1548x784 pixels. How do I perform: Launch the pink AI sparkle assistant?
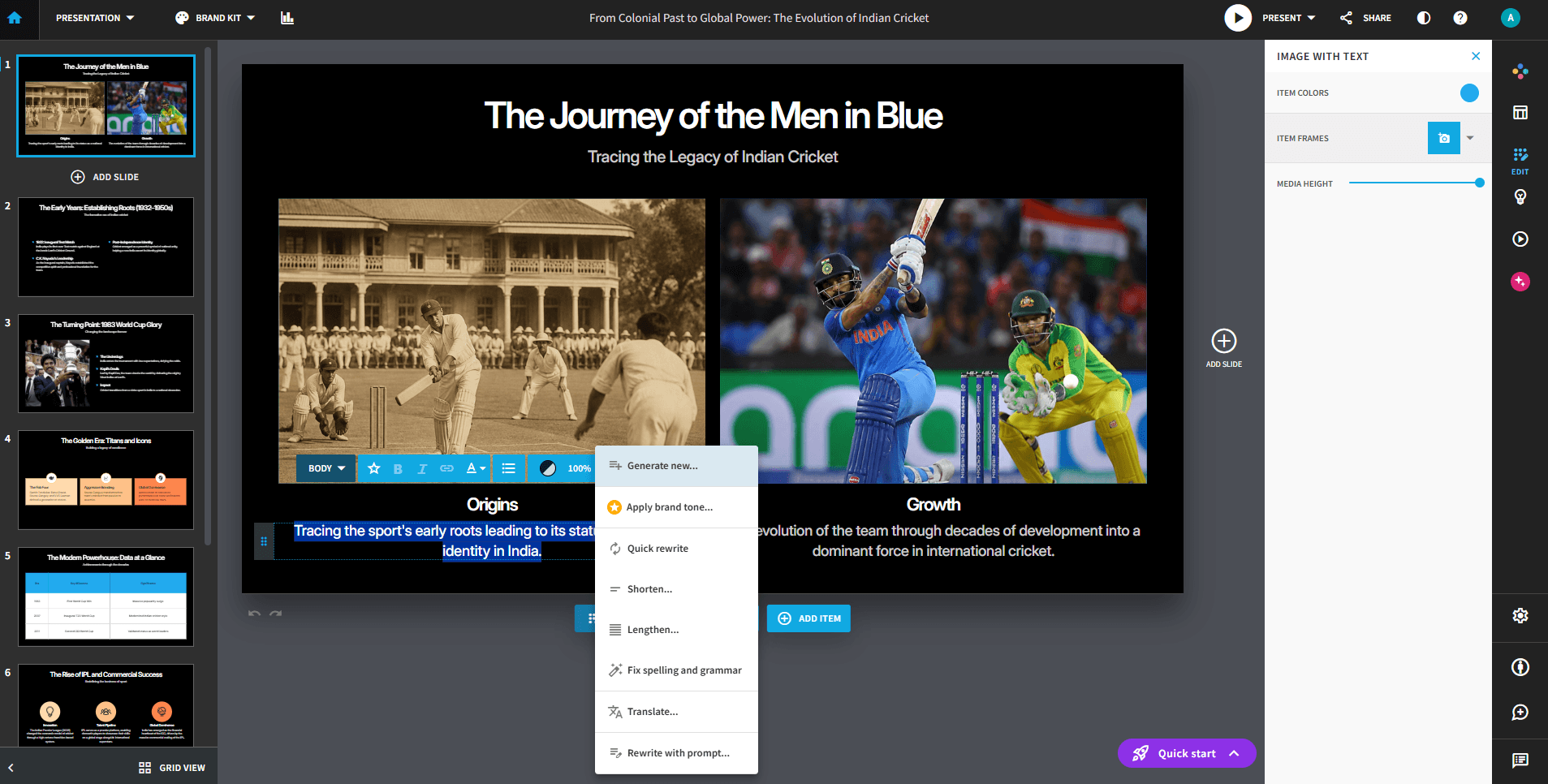point(1520,282)
